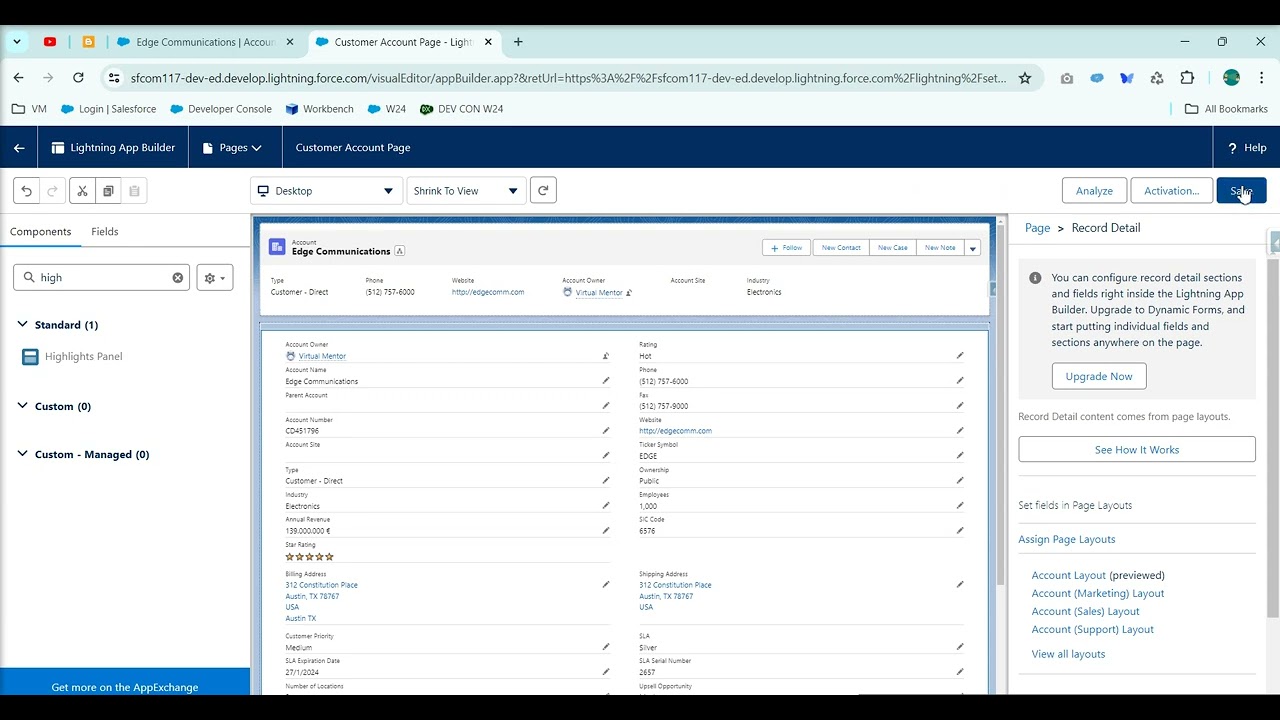Click the browser address bar URL
The height and width of the screenshot is (720, 1280).
(568, 78)
